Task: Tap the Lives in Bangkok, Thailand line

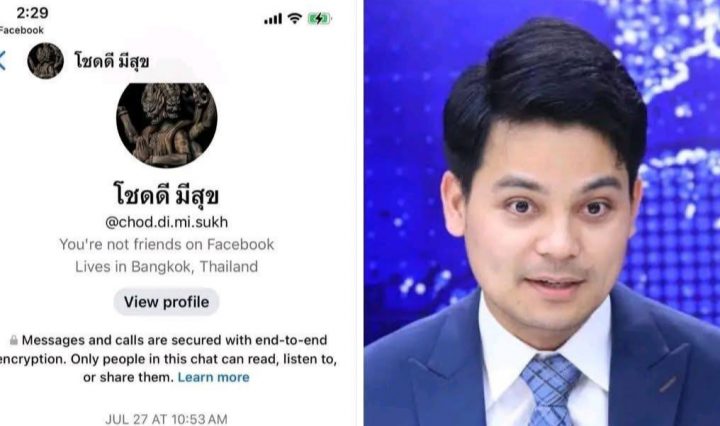Action: point(167,267)
